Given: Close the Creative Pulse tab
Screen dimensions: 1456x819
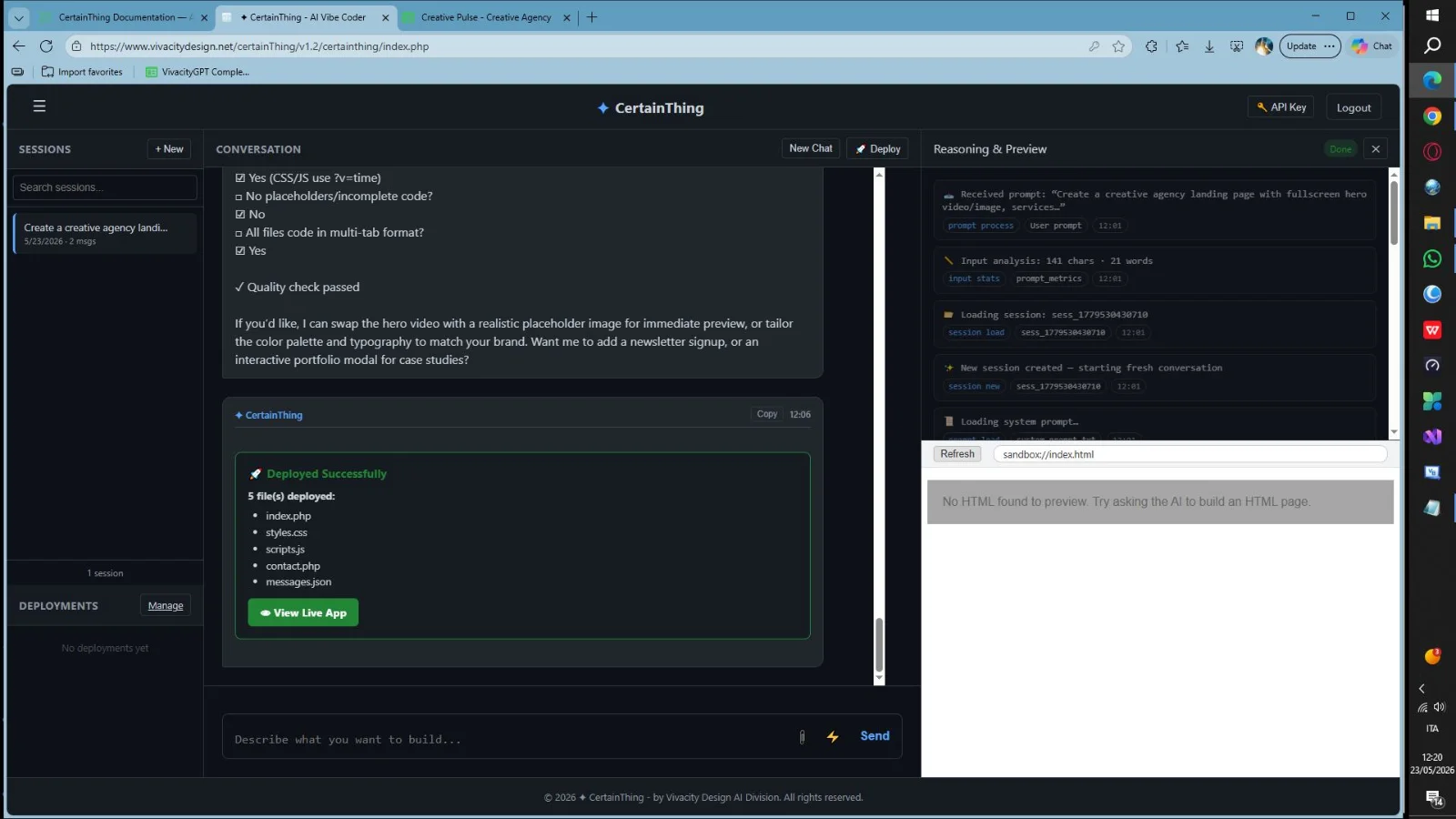Looking at the screenshot, I should pos(567,17).
